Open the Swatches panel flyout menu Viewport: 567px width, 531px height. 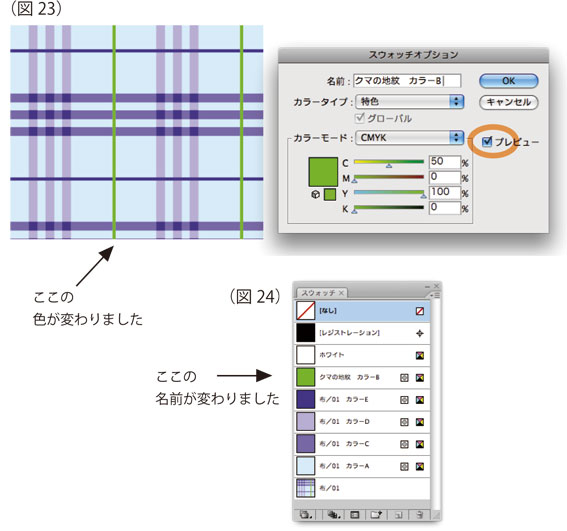[x=435, y=295]
